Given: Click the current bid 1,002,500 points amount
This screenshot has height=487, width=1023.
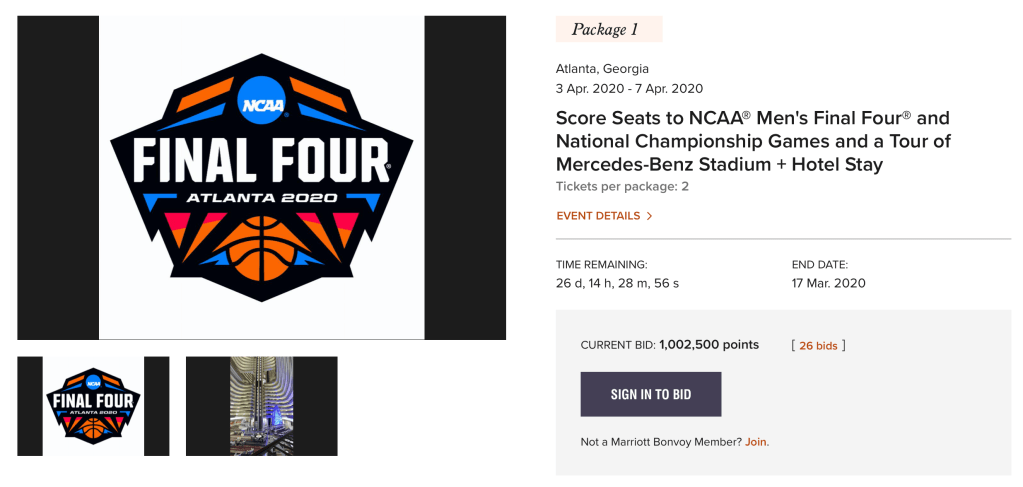Looking at the screenshot, I should pos(709,345).
